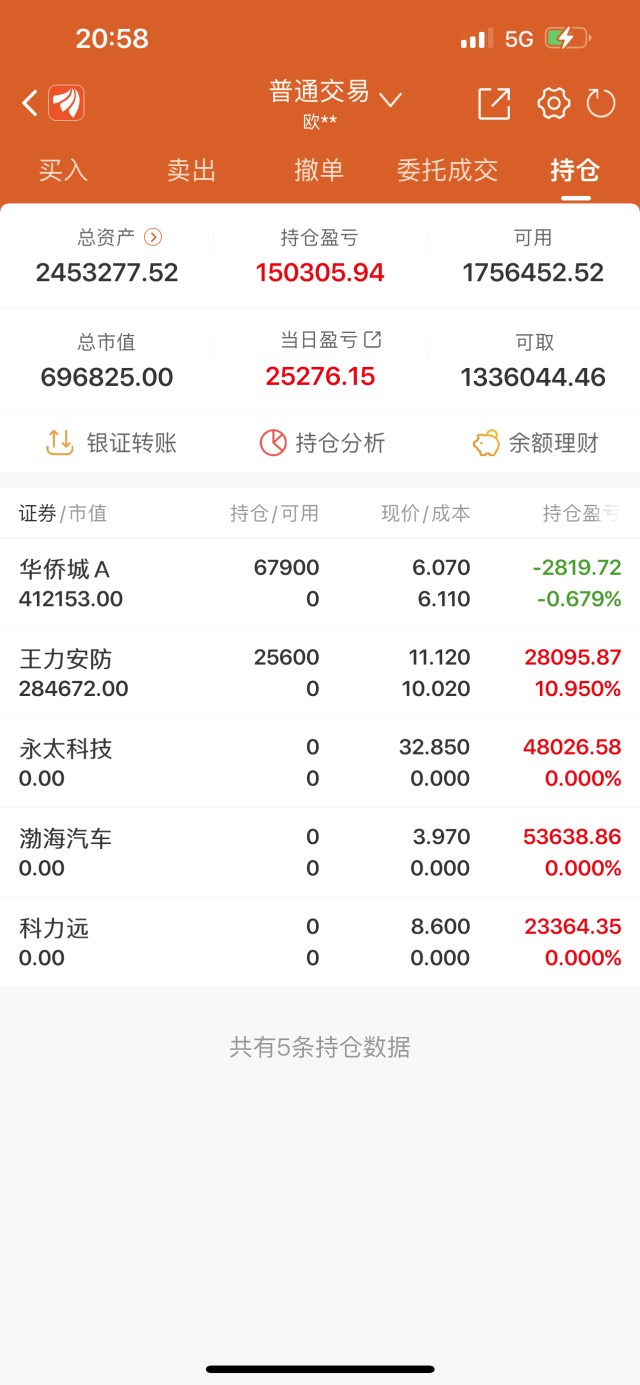
Task: Sort by the 现价/成本 column header
Action: [425, 513]
